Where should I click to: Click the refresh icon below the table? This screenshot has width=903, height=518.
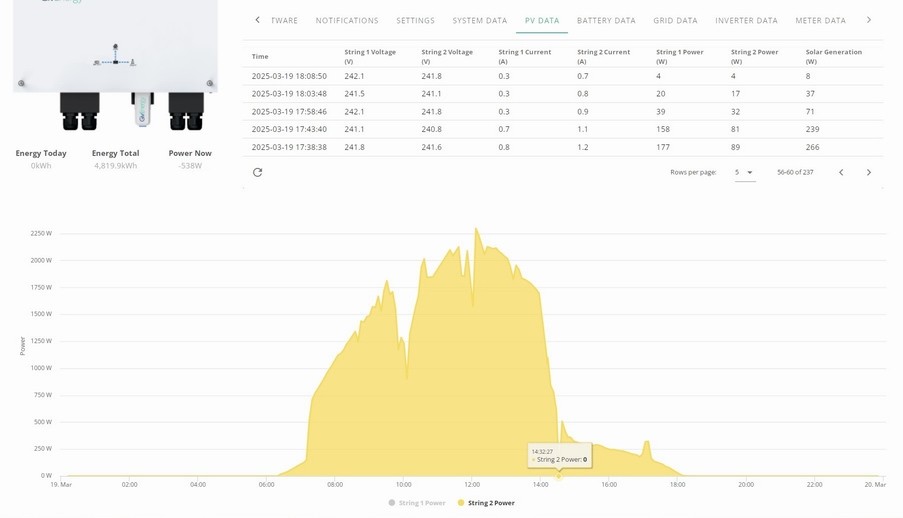tap(257, 172)
